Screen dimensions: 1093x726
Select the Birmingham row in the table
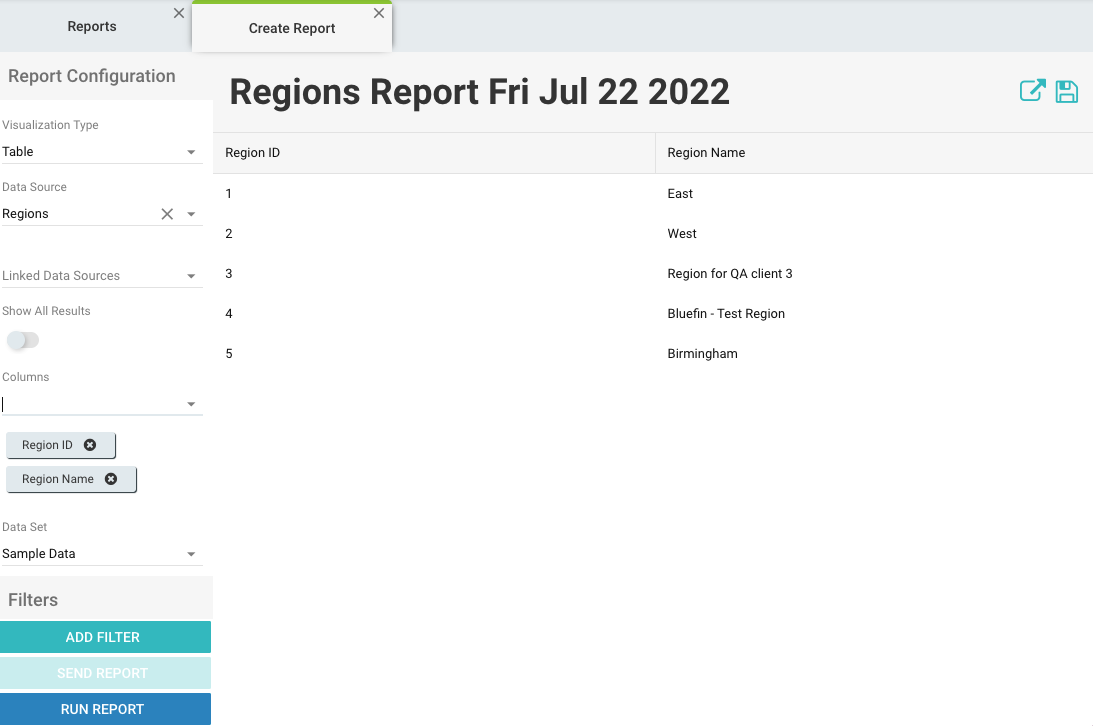[702, 354]
